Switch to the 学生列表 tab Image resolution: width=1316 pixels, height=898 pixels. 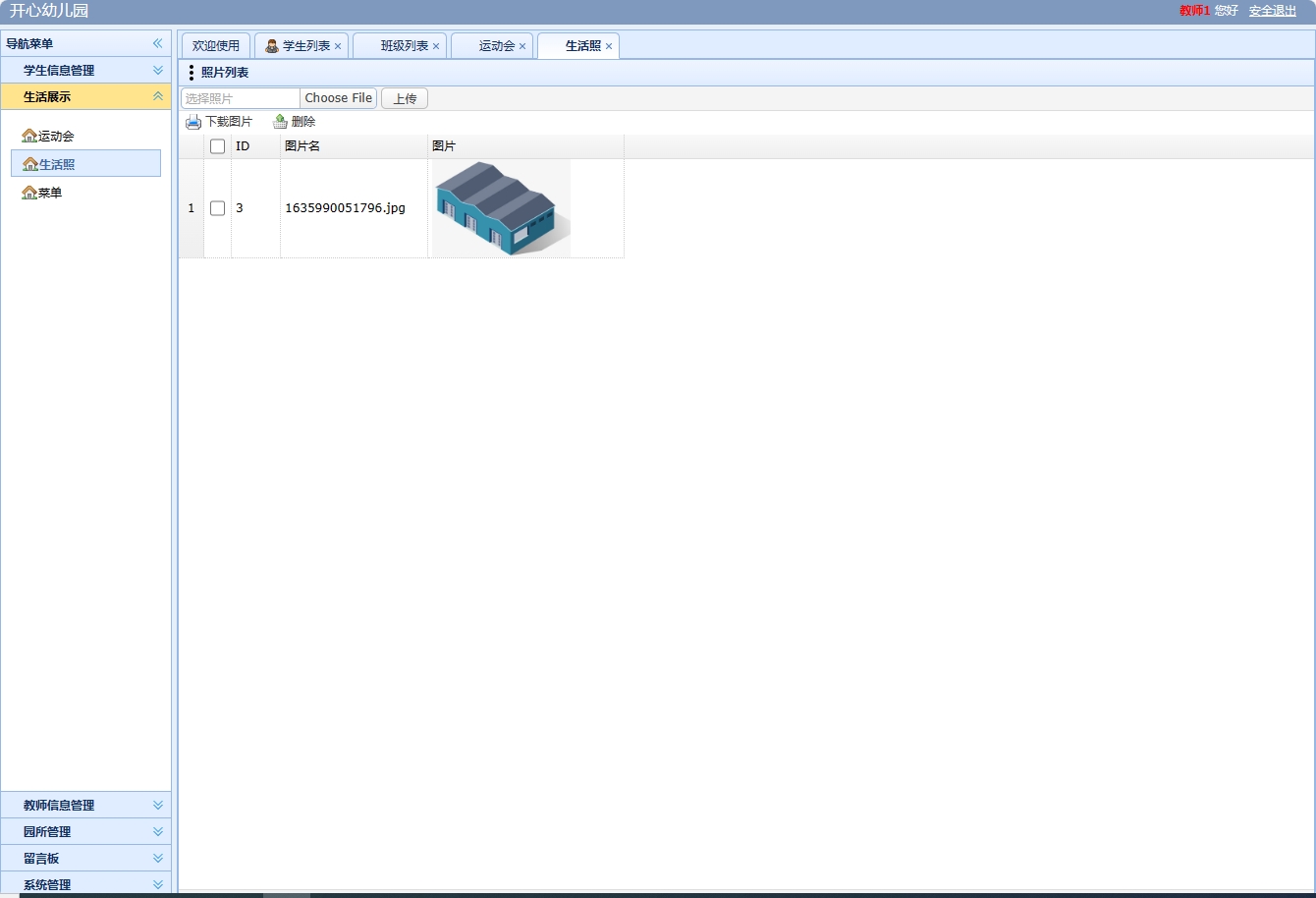tap(302, 46)
